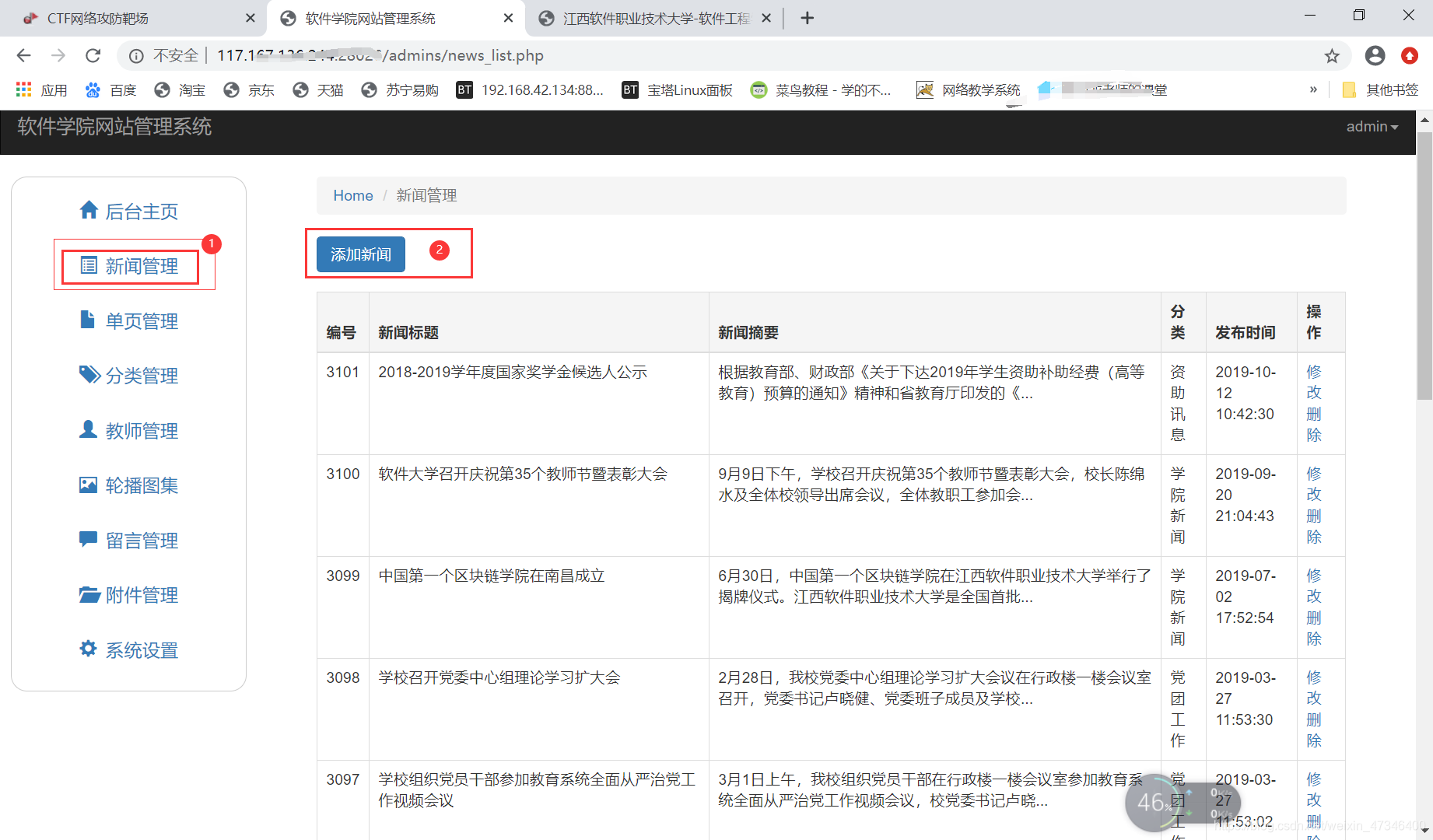Image resolution: width=1433 pixels, height=840 pixels.
Task: Open the 天猫 bookmark
Action: click(x=318, y=90)
